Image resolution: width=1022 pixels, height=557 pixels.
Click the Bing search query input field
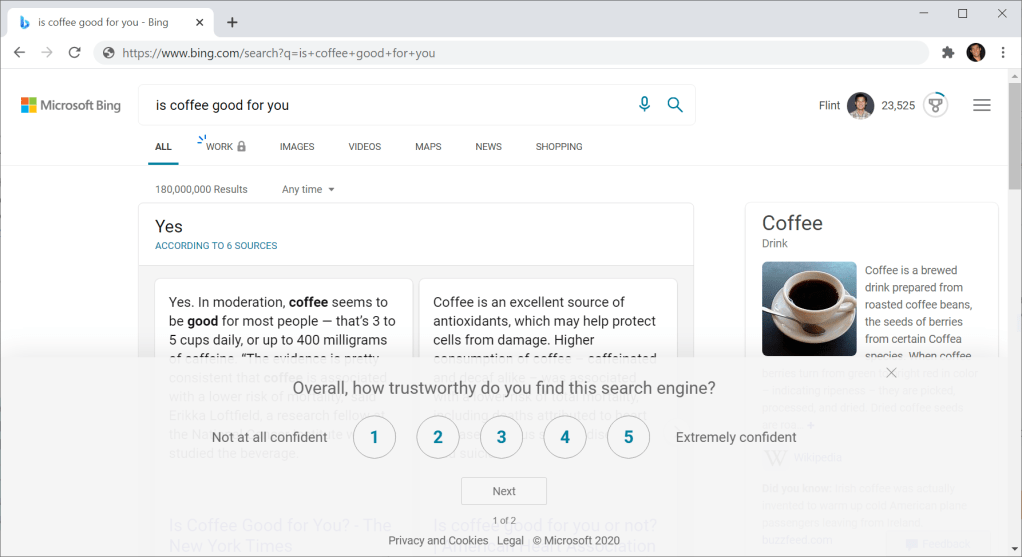coord(390,105)
